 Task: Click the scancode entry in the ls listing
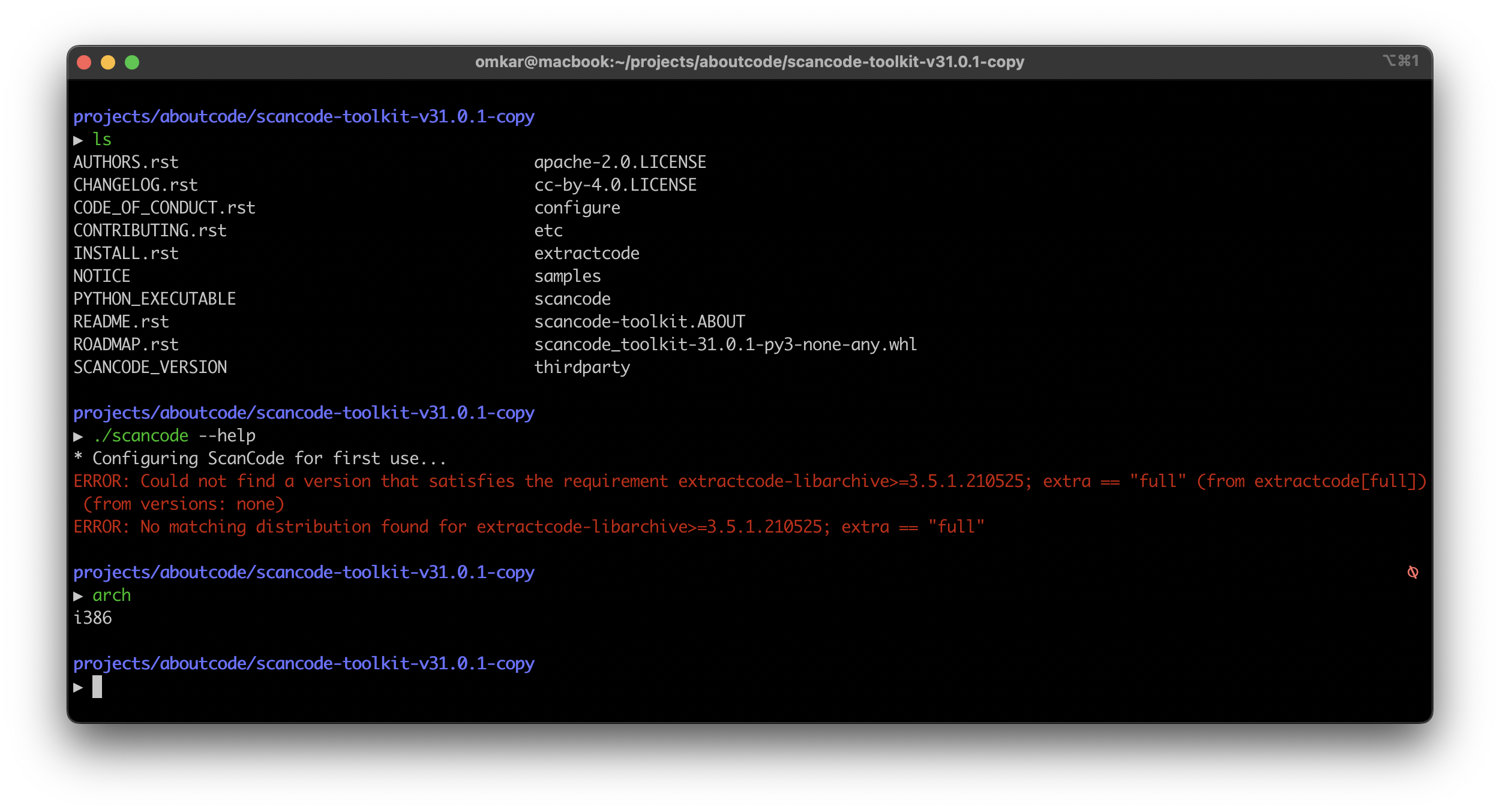click(572, 299)
